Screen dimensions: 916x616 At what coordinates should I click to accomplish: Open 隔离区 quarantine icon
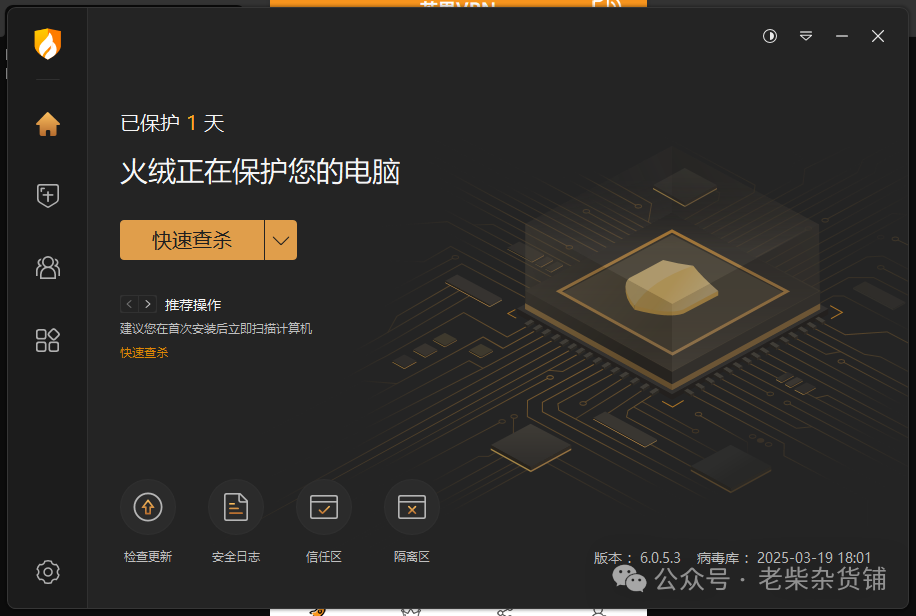pyautogui.click(x=412, y=507)
